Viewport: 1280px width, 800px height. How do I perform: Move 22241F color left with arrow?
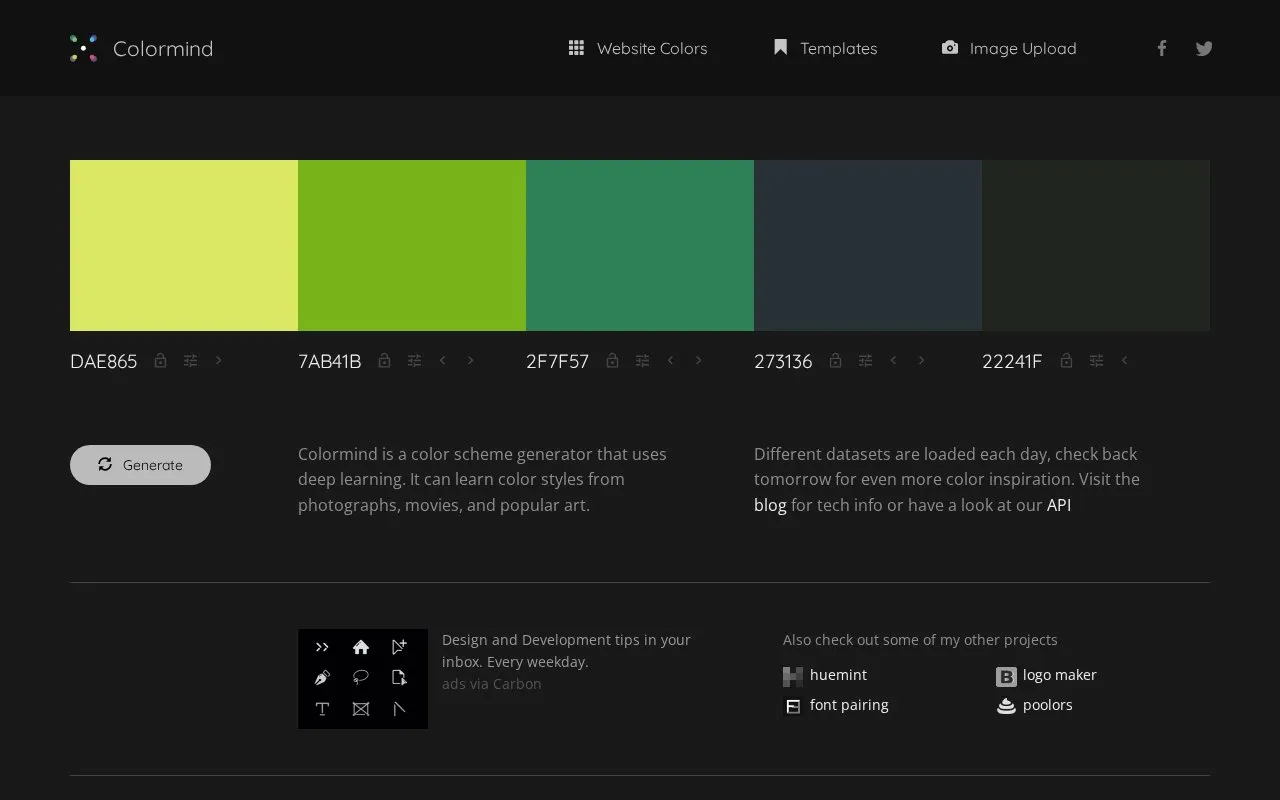[1124, 360]
